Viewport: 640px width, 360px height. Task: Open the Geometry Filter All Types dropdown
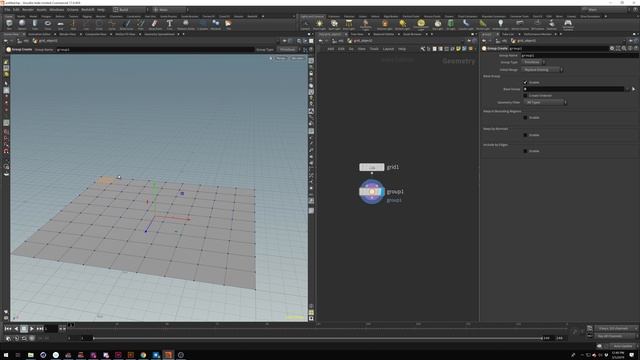click(x=545, y=102)
